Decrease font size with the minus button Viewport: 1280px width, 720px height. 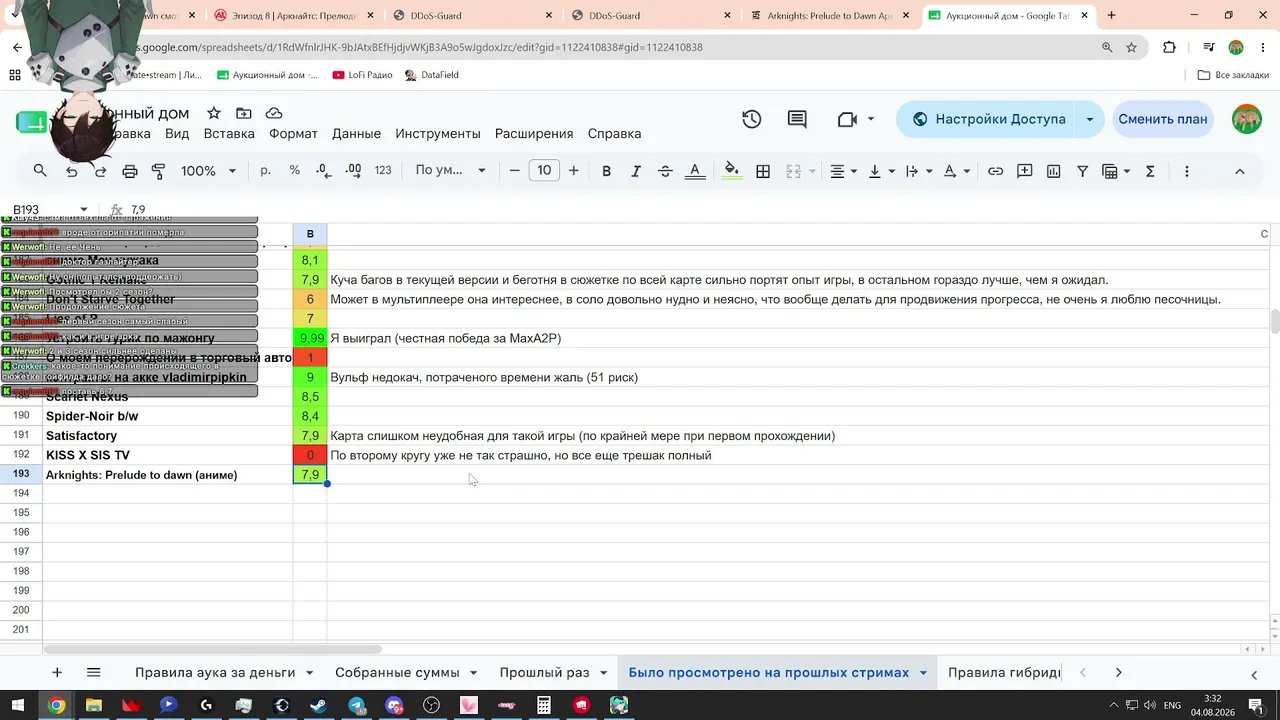(x=514, y=171)
